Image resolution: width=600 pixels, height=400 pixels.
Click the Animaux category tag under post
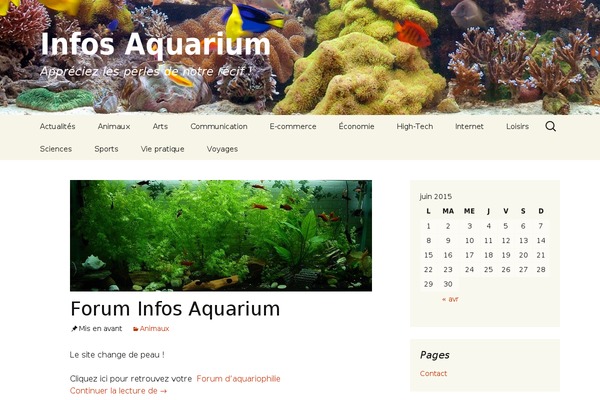tap(154, 329)
